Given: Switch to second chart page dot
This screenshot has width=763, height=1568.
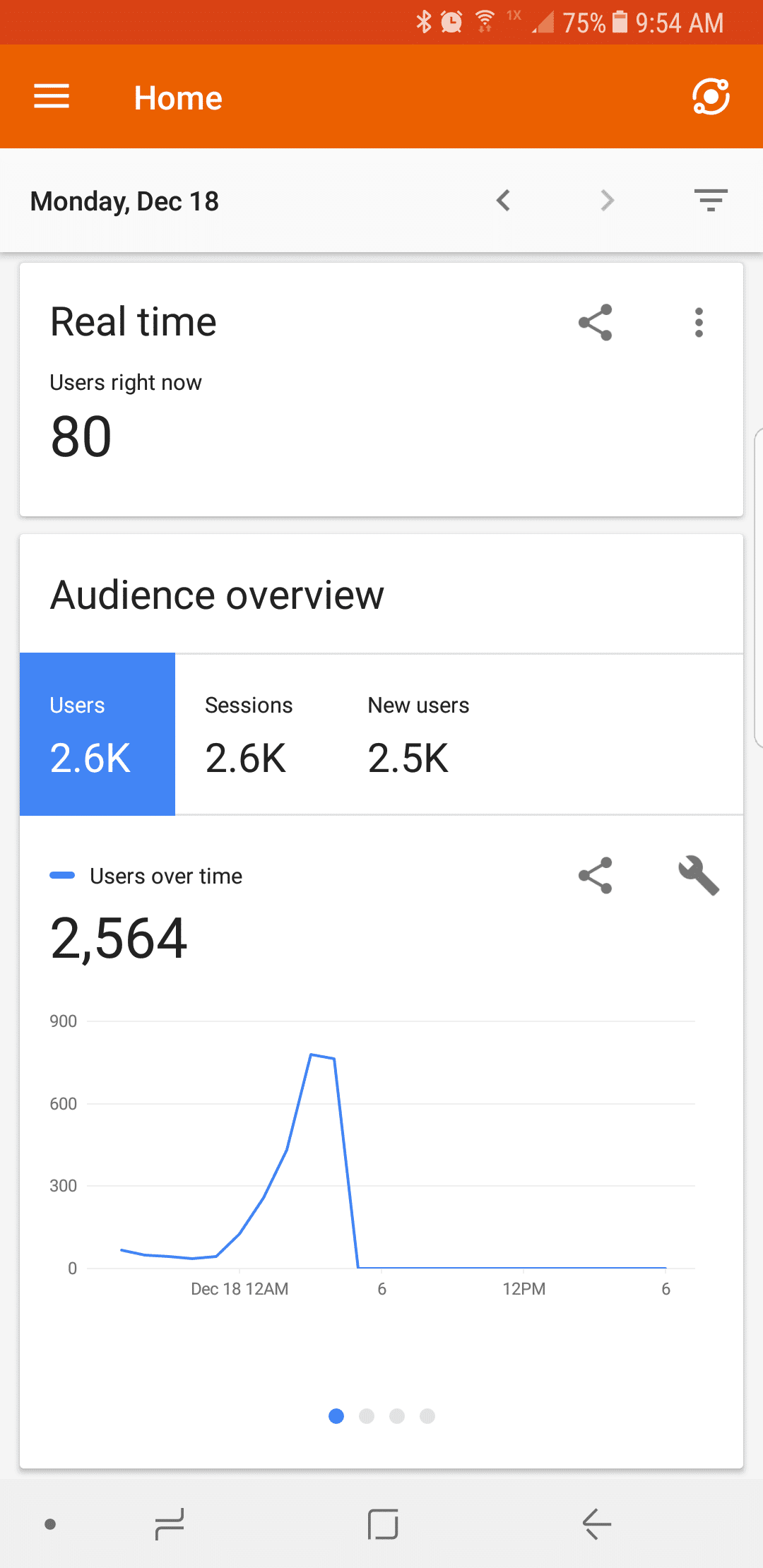Looking at the screenshot, I should (x=367, y=1416).
